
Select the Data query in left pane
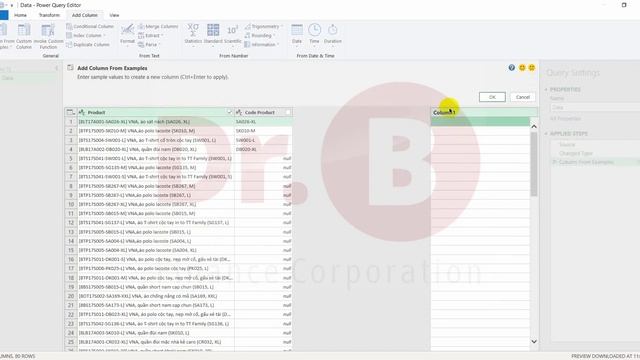[x=29, y=78]
